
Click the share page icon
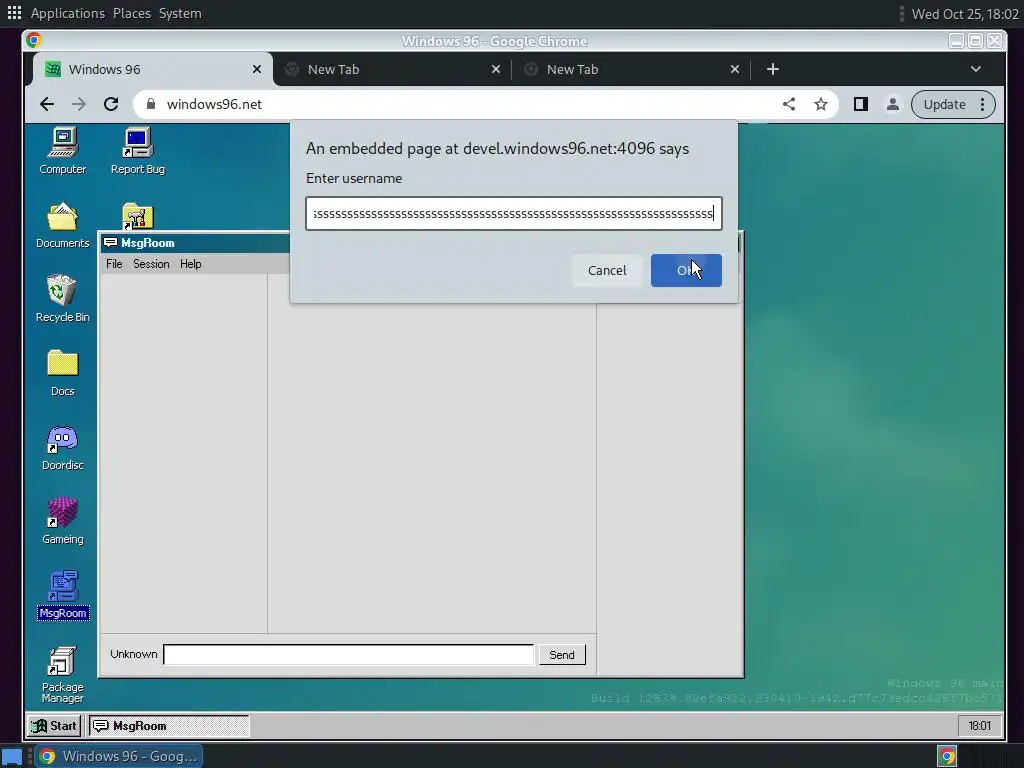789,104
